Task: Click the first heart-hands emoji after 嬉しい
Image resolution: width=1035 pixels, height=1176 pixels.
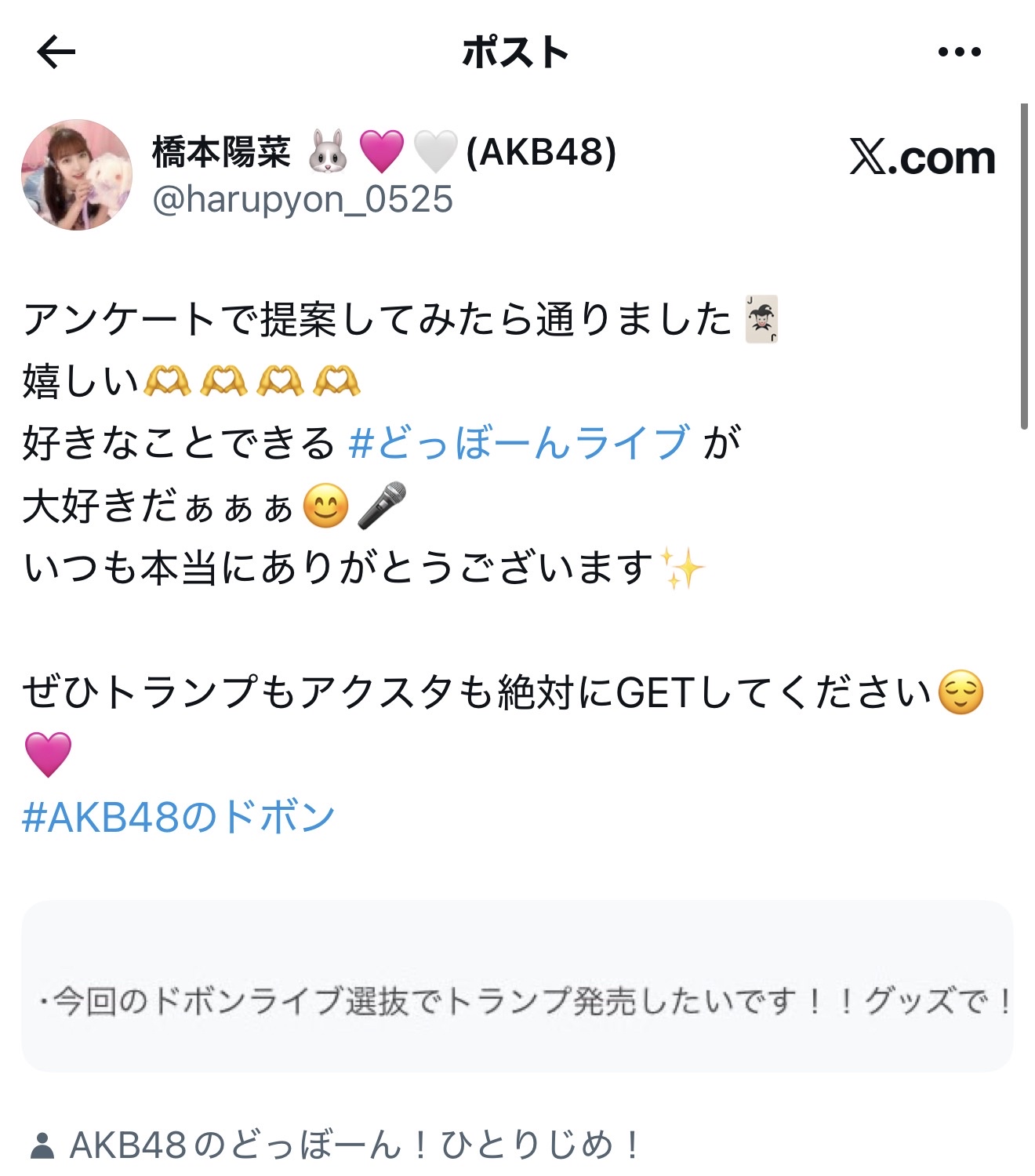Action: tap(167, 381)
